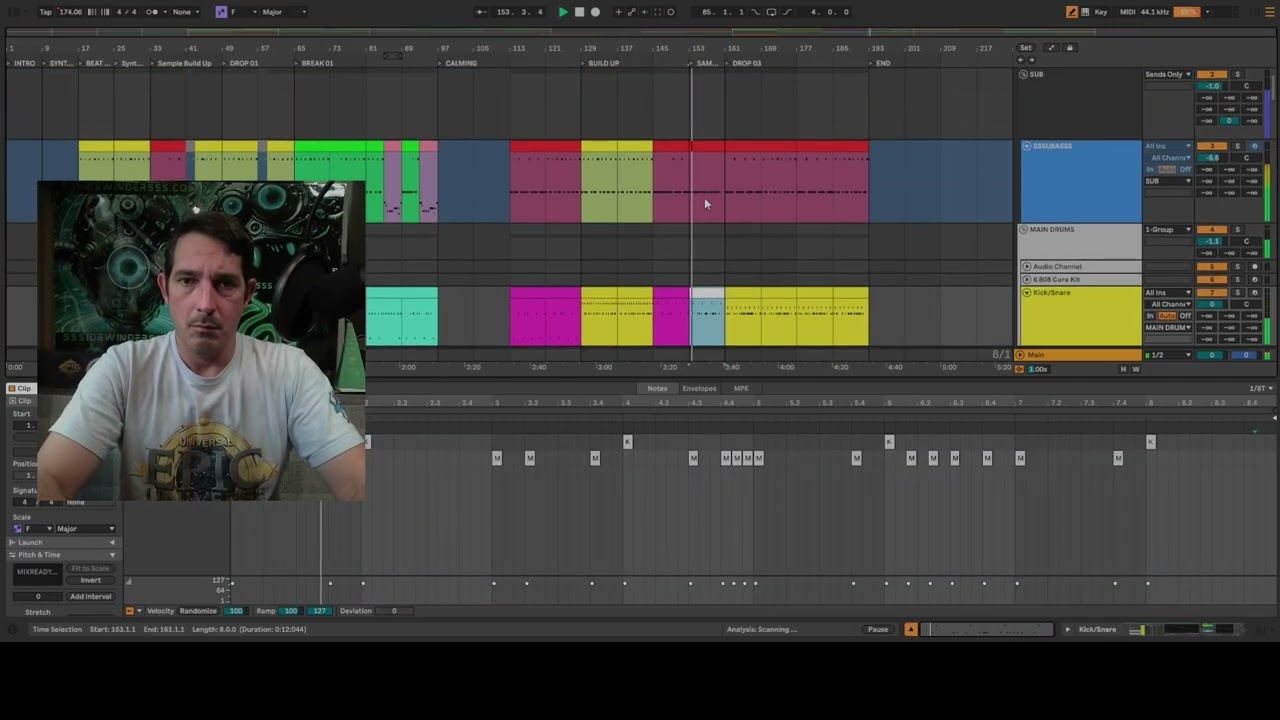Click the pencil Draw Mode icon
The width and height of the screenshot is (1280, 720).
coord(1072,12)
